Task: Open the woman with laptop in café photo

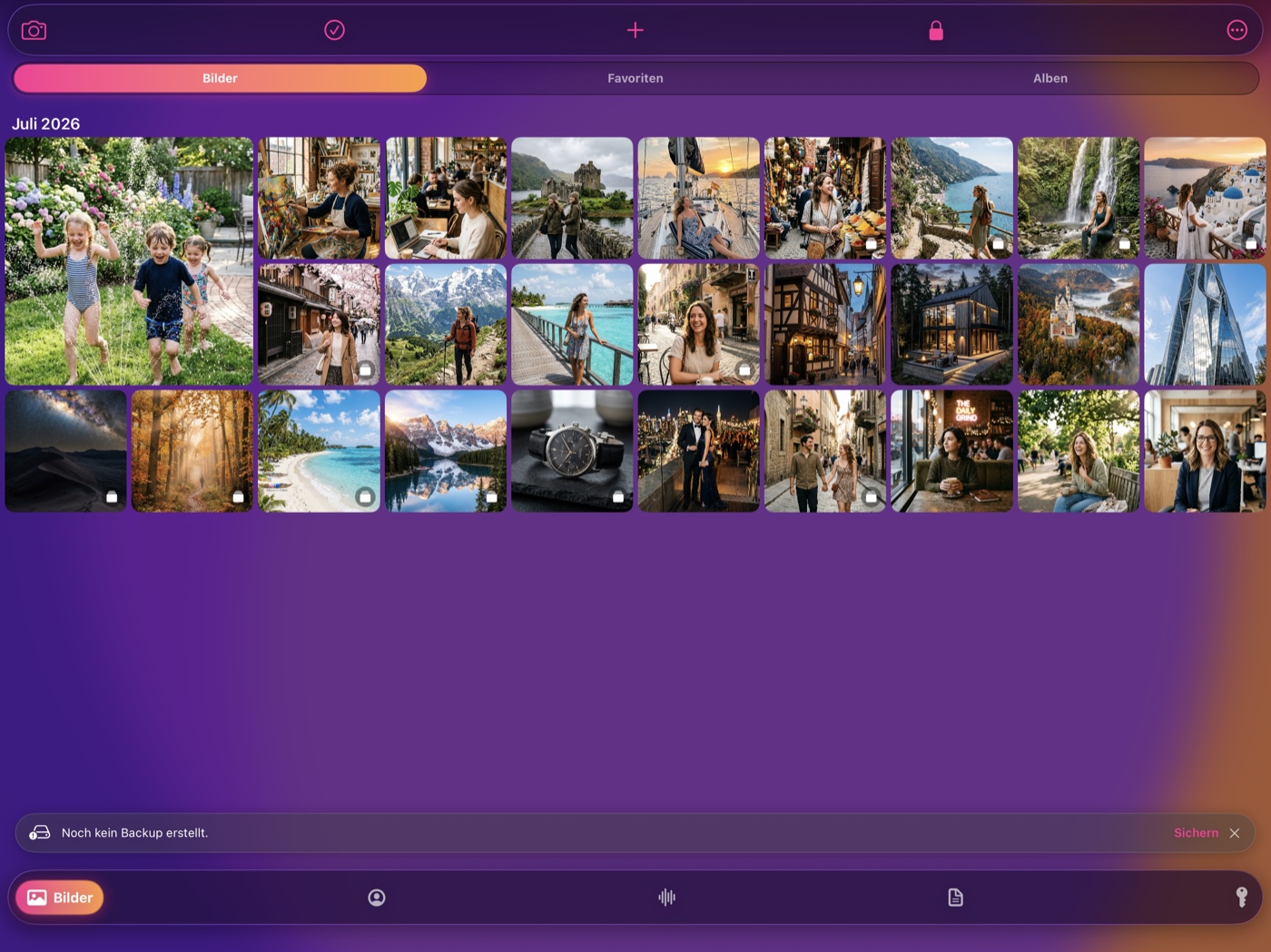Action: tap(446, 198)
